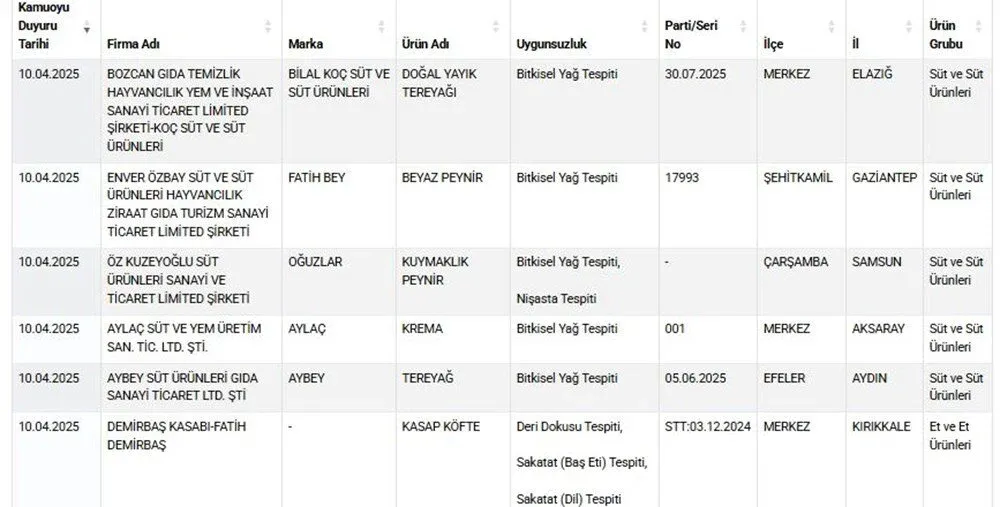Viewport: 1000px width, 507px height.
Task: Click sort arrows in Ürün Adı column
Action: (x=496, y=27)
